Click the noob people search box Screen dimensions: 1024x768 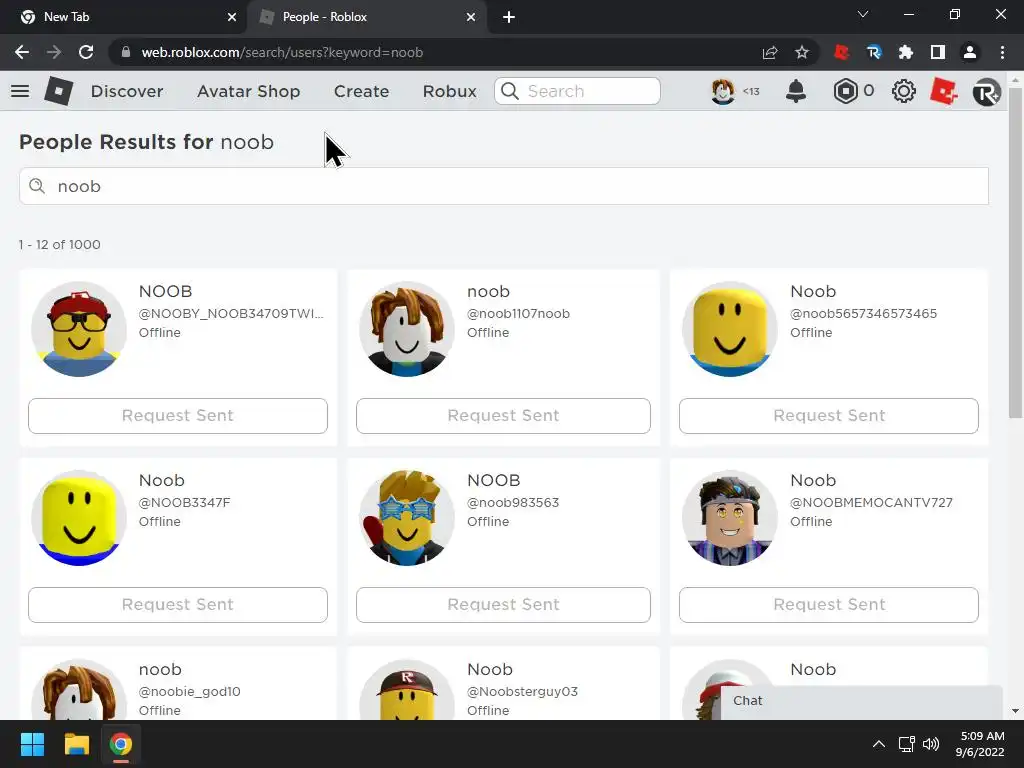click(x=504, y=186)
